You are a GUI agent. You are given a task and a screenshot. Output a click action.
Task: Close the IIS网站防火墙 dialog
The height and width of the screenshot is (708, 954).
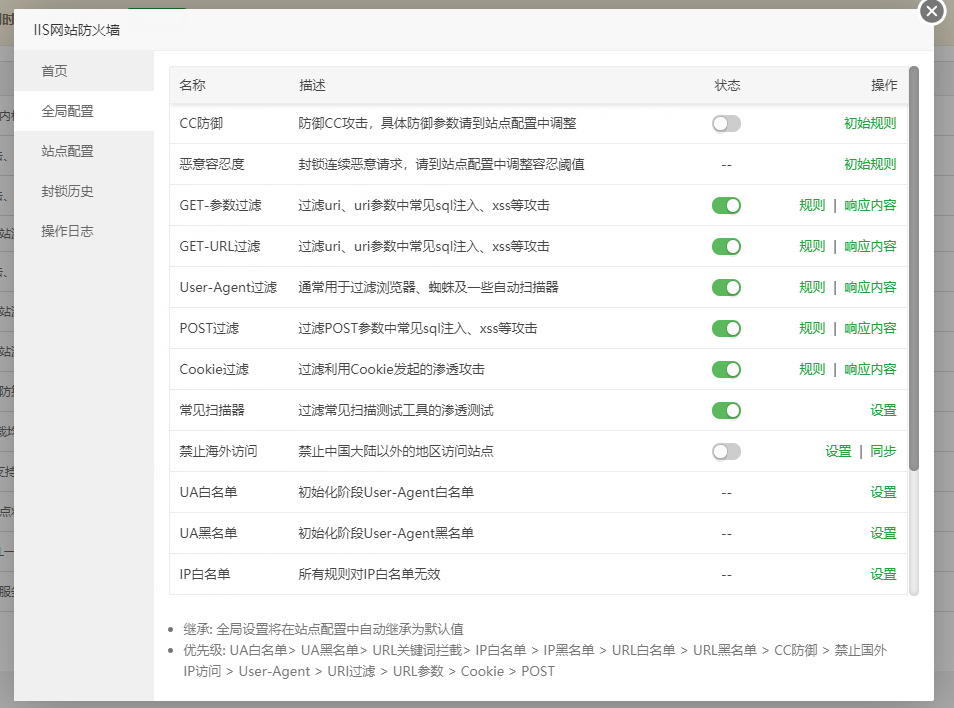pos(931,12)
